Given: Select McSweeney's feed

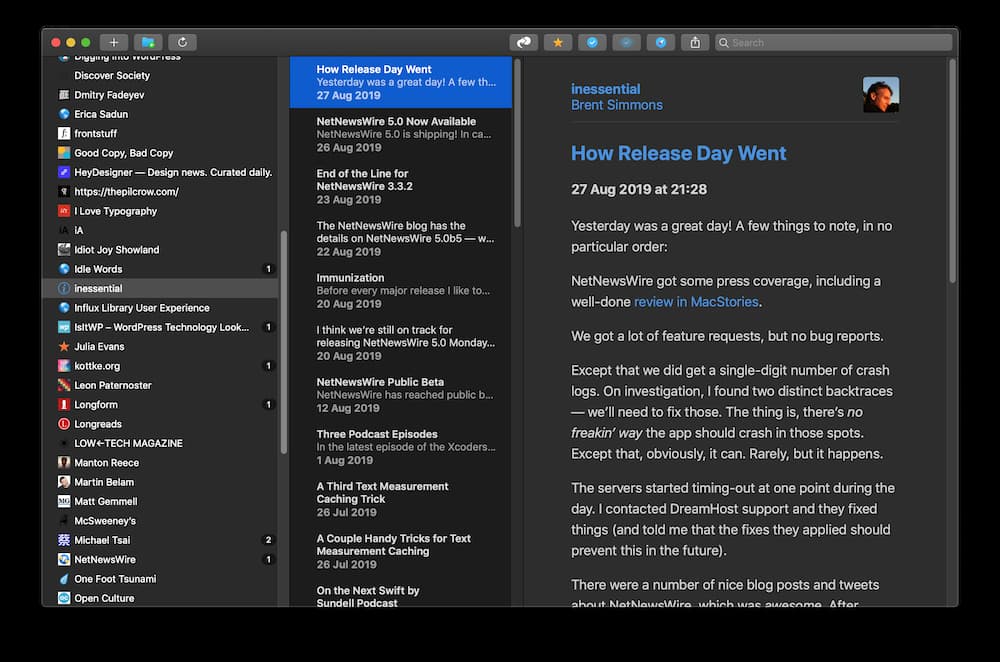Looking at the screenshot, I should point(160,520).
